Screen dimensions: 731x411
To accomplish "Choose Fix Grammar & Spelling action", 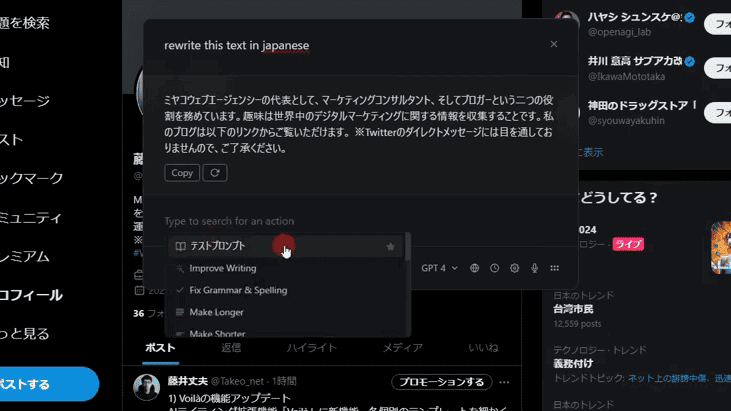I will (285, 290).
